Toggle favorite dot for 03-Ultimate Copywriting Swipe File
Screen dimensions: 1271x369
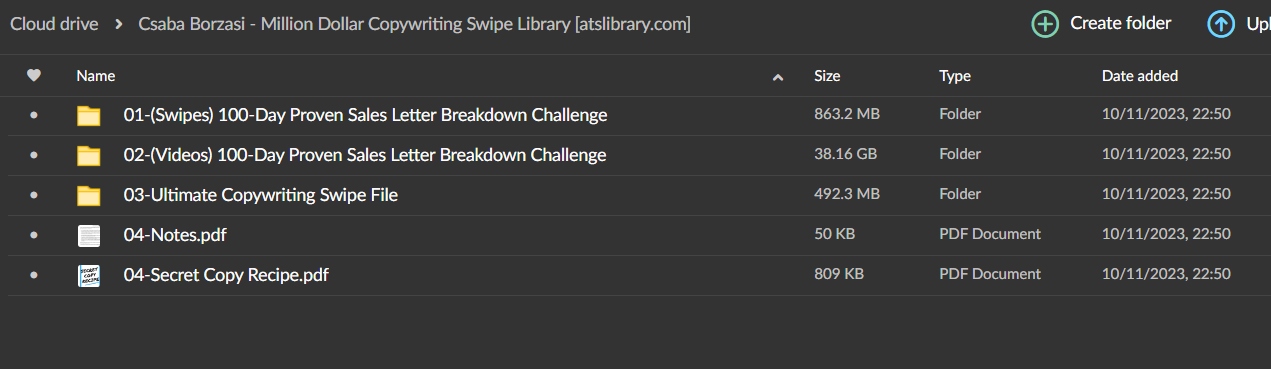(34, 195)
